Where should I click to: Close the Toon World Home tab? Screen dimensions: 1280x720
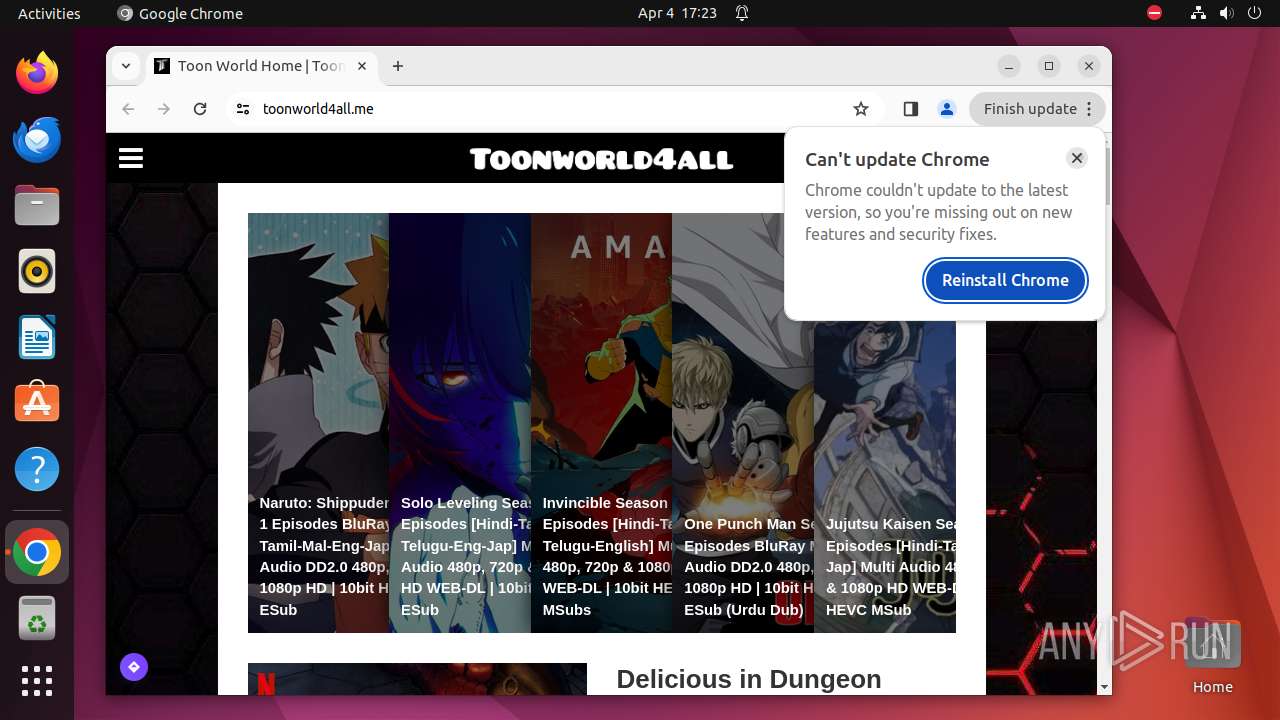pos(362,66)
